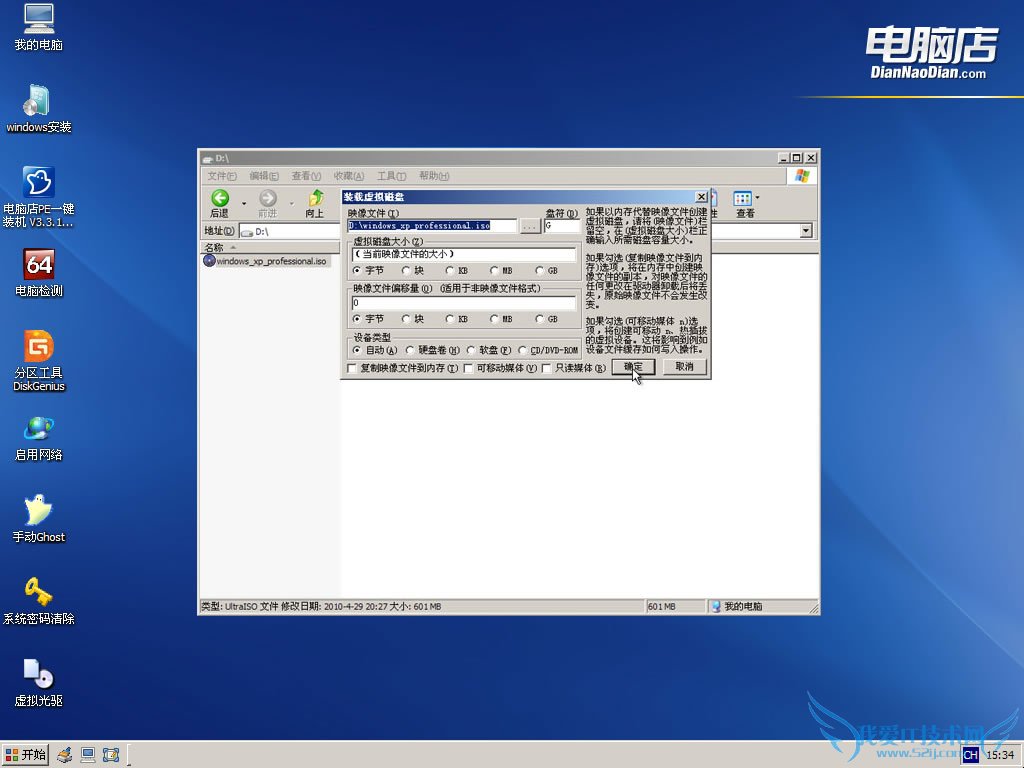The width and height of the screenshot is (1024, 768).
Task: Expand the address bar dropdown arrow
Action: (x=806, y=231)
